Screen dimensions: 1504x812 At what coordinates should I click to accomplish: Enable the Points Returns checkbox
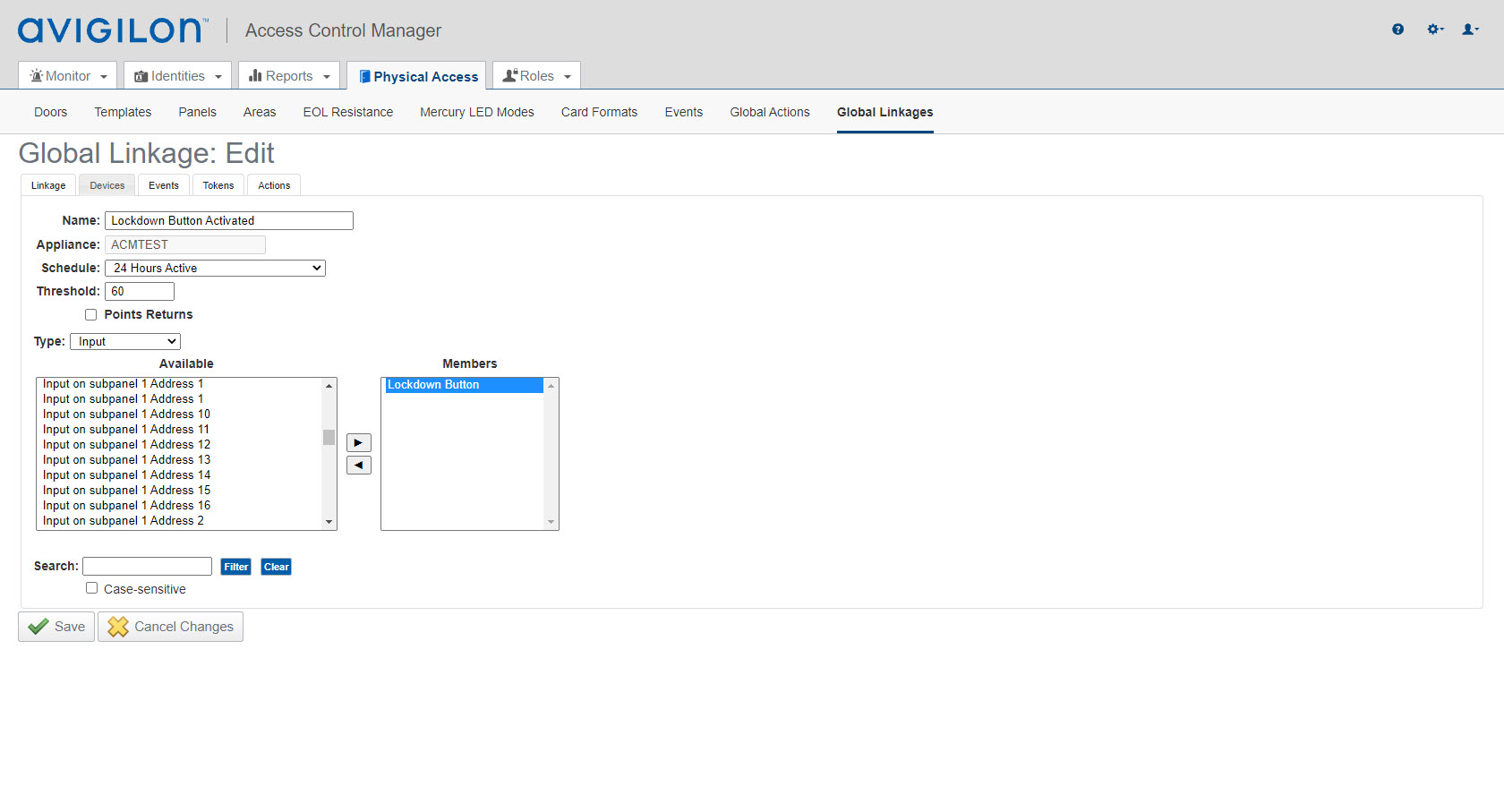[x=91, y=315]
